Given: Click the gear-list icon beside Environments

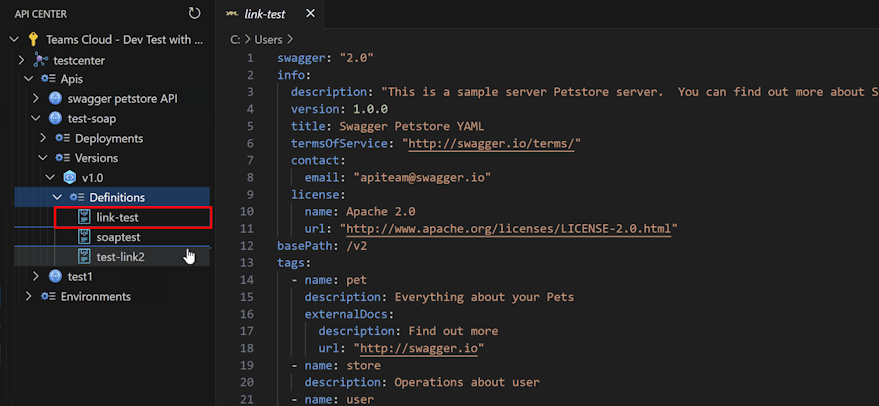Looking at the screenshot, I should tap(48, 296).
